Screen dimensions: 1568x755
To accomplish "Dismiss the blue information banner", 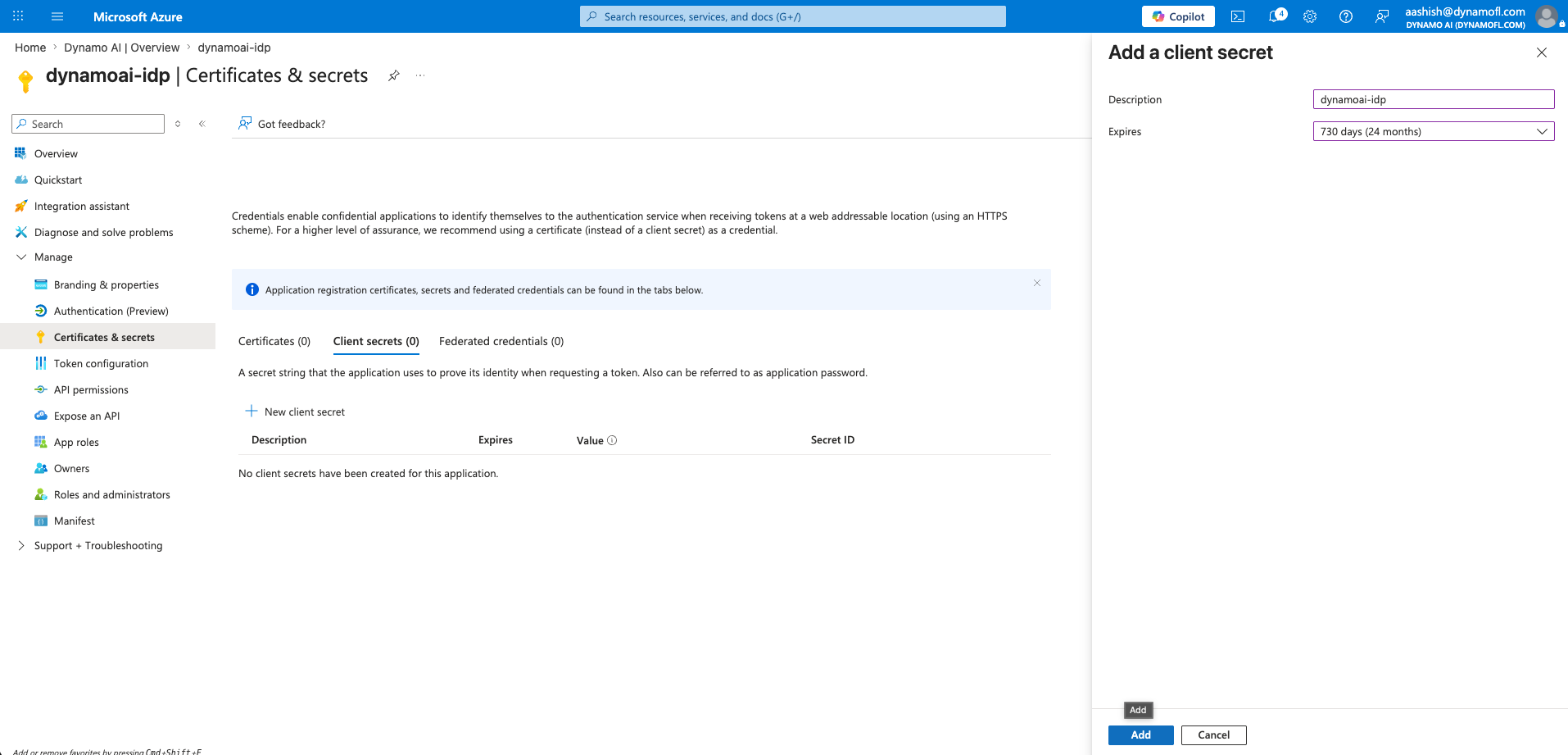I will pos(1037,283).
